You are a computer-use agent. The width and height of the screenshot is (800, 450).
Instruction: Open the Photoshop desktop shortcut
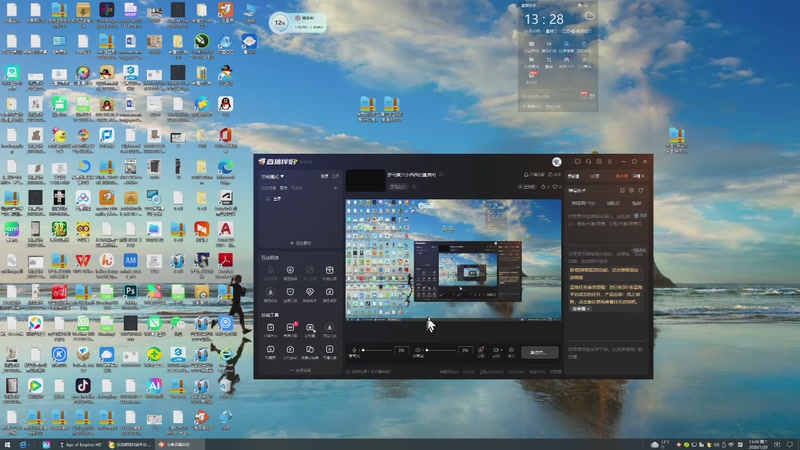131,291
